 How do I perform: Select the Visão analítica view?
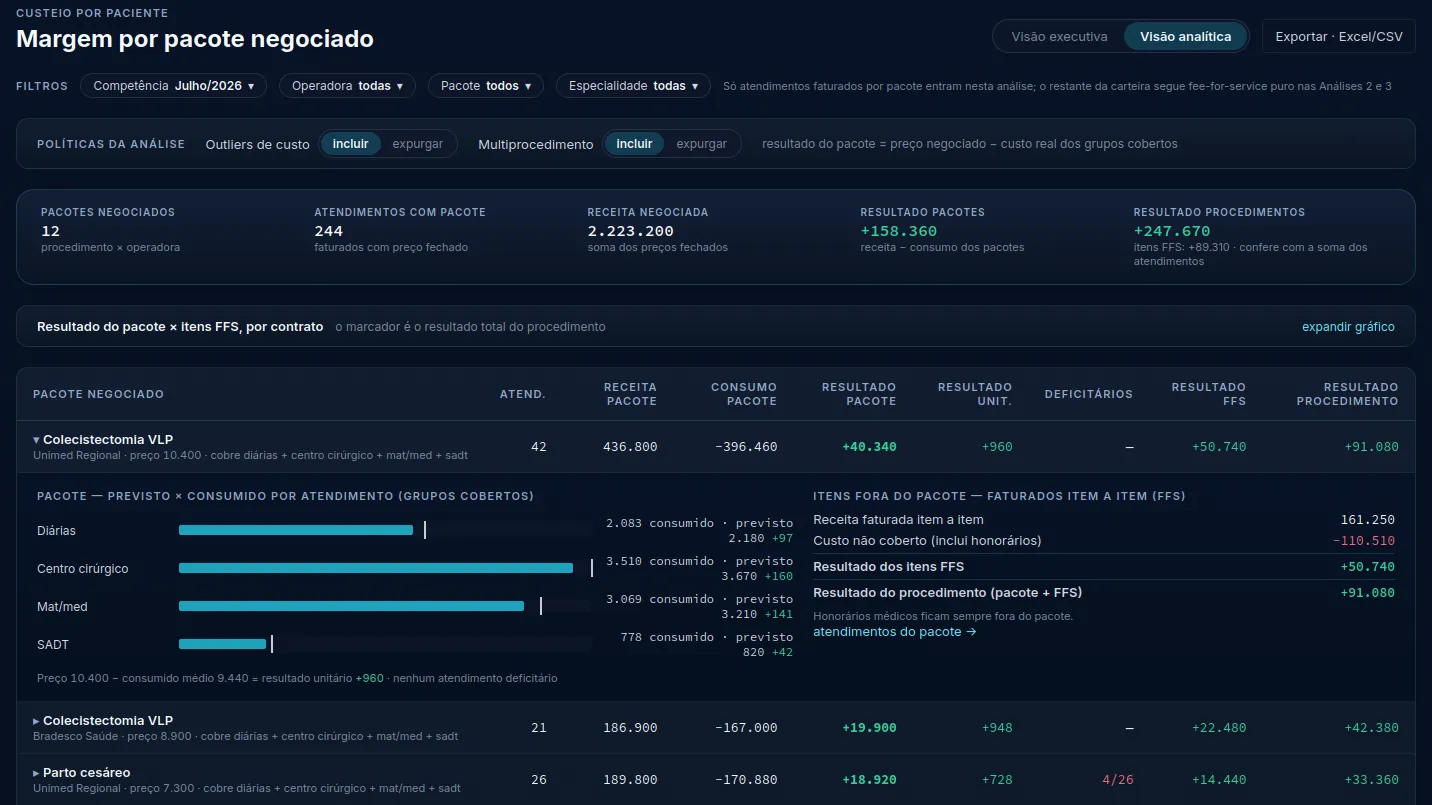coord(1185,37)
